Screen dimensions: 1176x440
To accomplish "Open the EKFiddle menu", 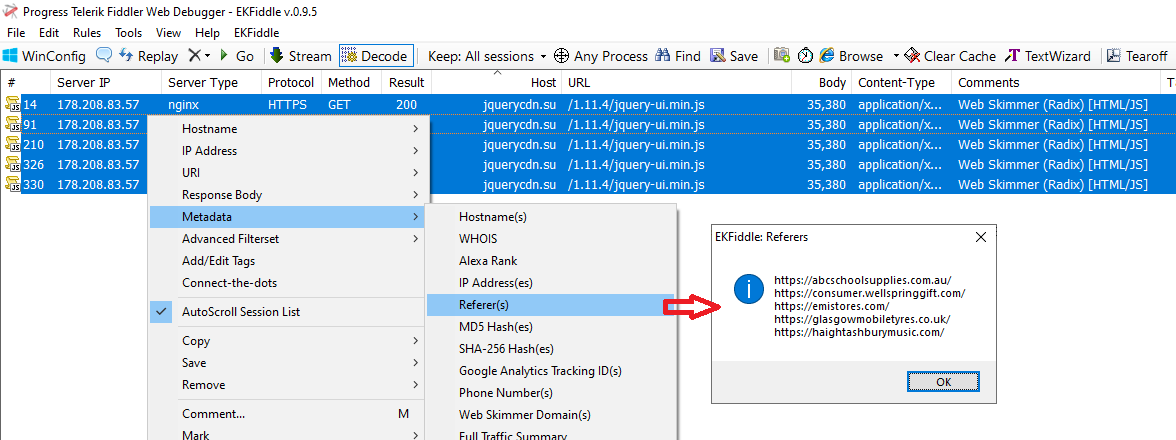I will (256, 33).
